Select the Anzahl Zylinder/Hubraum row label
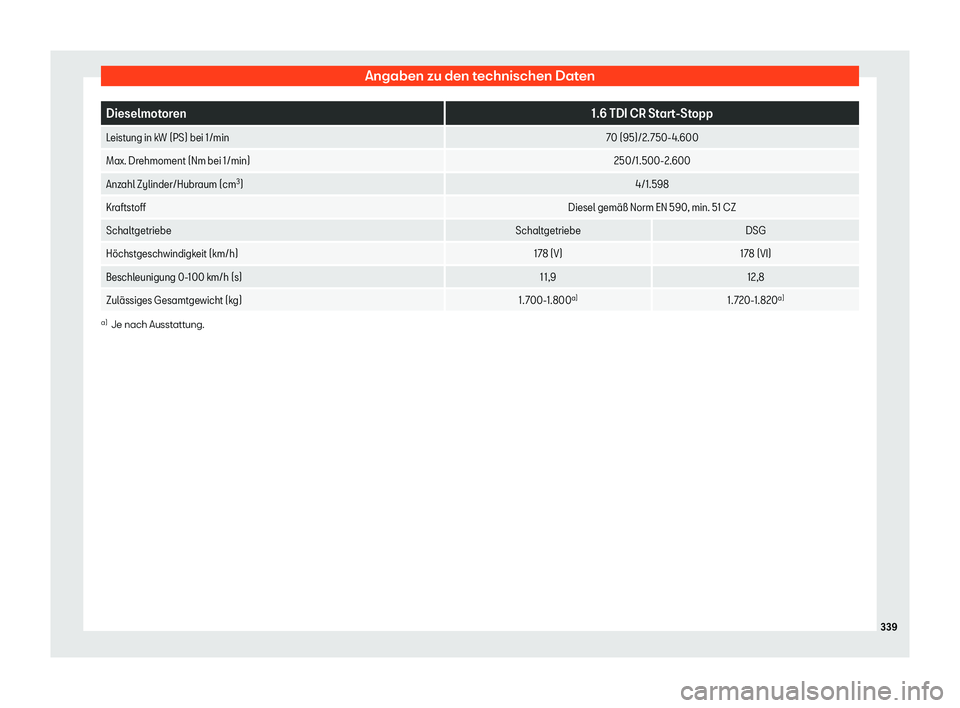The image size is (960, 708). click(174, 184)
